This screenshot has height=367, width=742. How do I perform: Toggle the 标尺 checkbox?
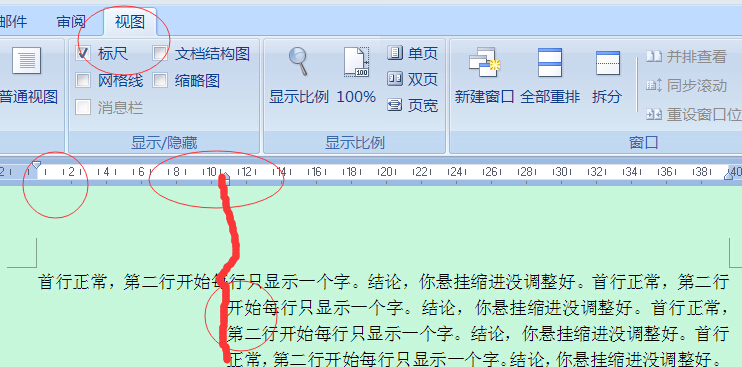pyautogui.click(x=83, y=53)
